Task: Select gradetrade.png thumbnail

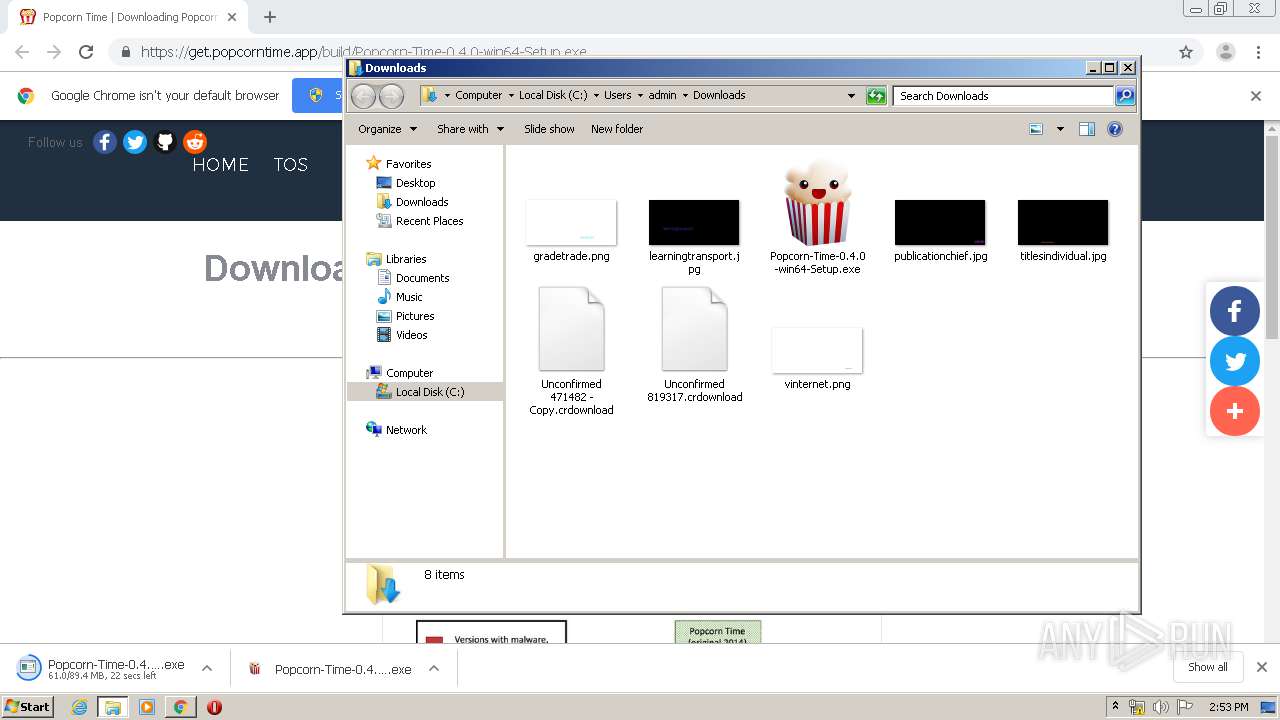Action: (x=571, y=222)
